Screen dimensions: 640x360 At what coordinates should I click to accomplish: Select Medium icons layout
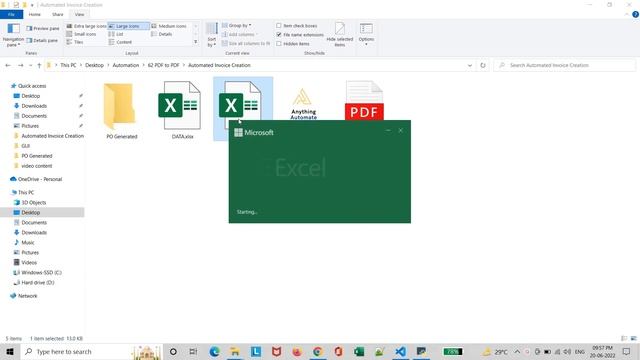[169, 26]
